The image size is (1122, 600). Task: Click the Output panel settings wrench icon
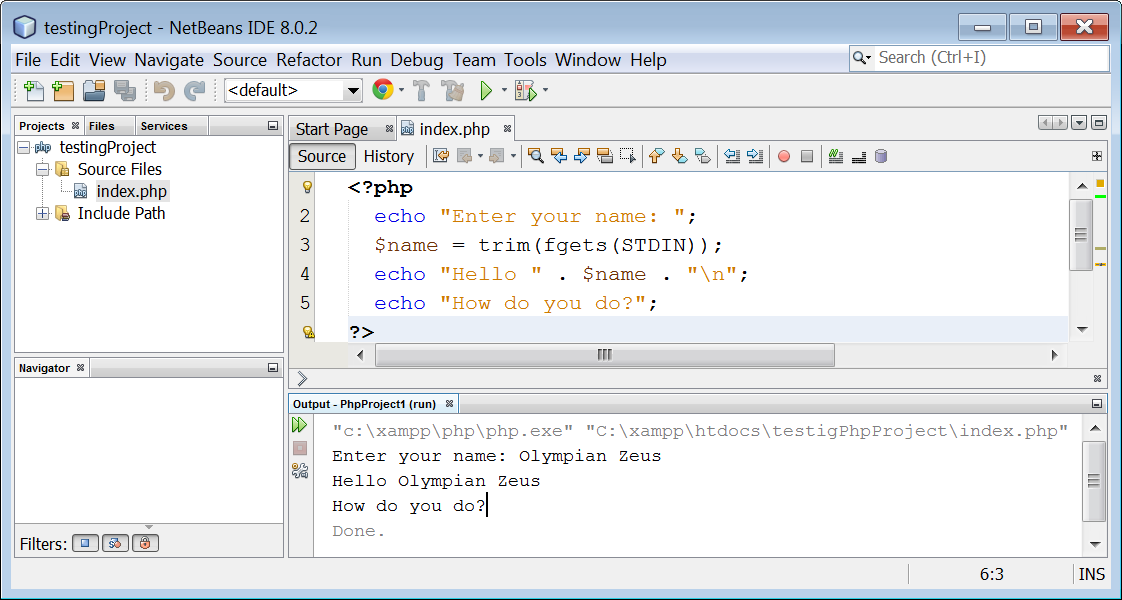point(300,471)
